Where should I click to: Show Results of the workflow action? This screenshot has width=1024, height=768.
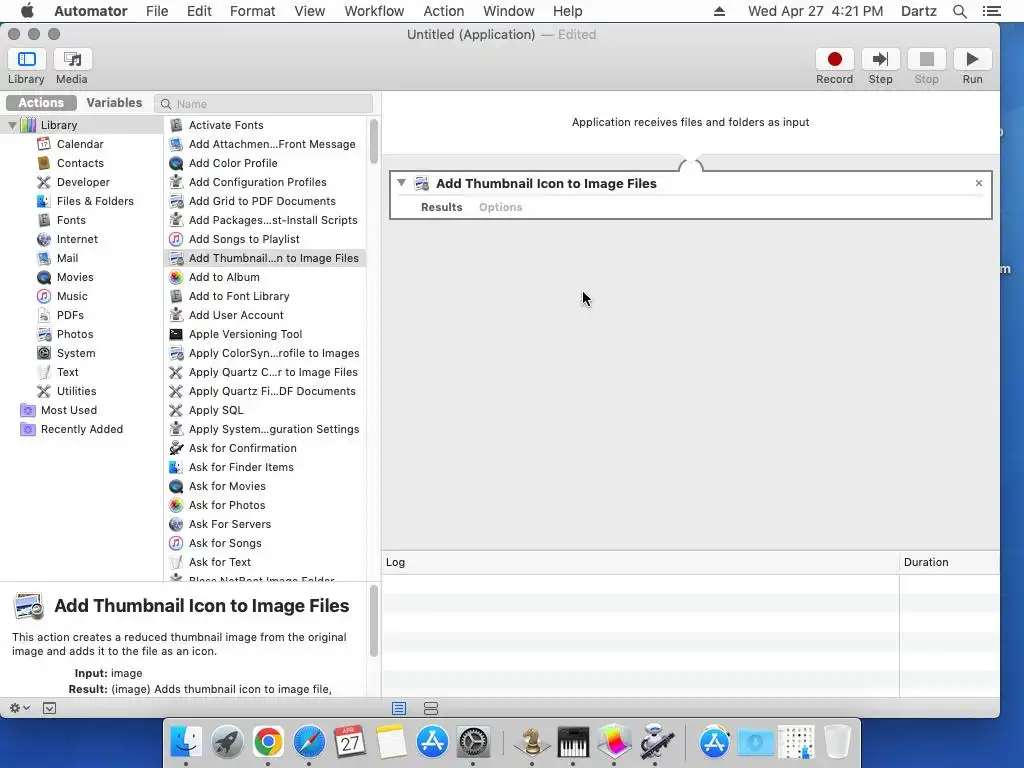[441, 207]
